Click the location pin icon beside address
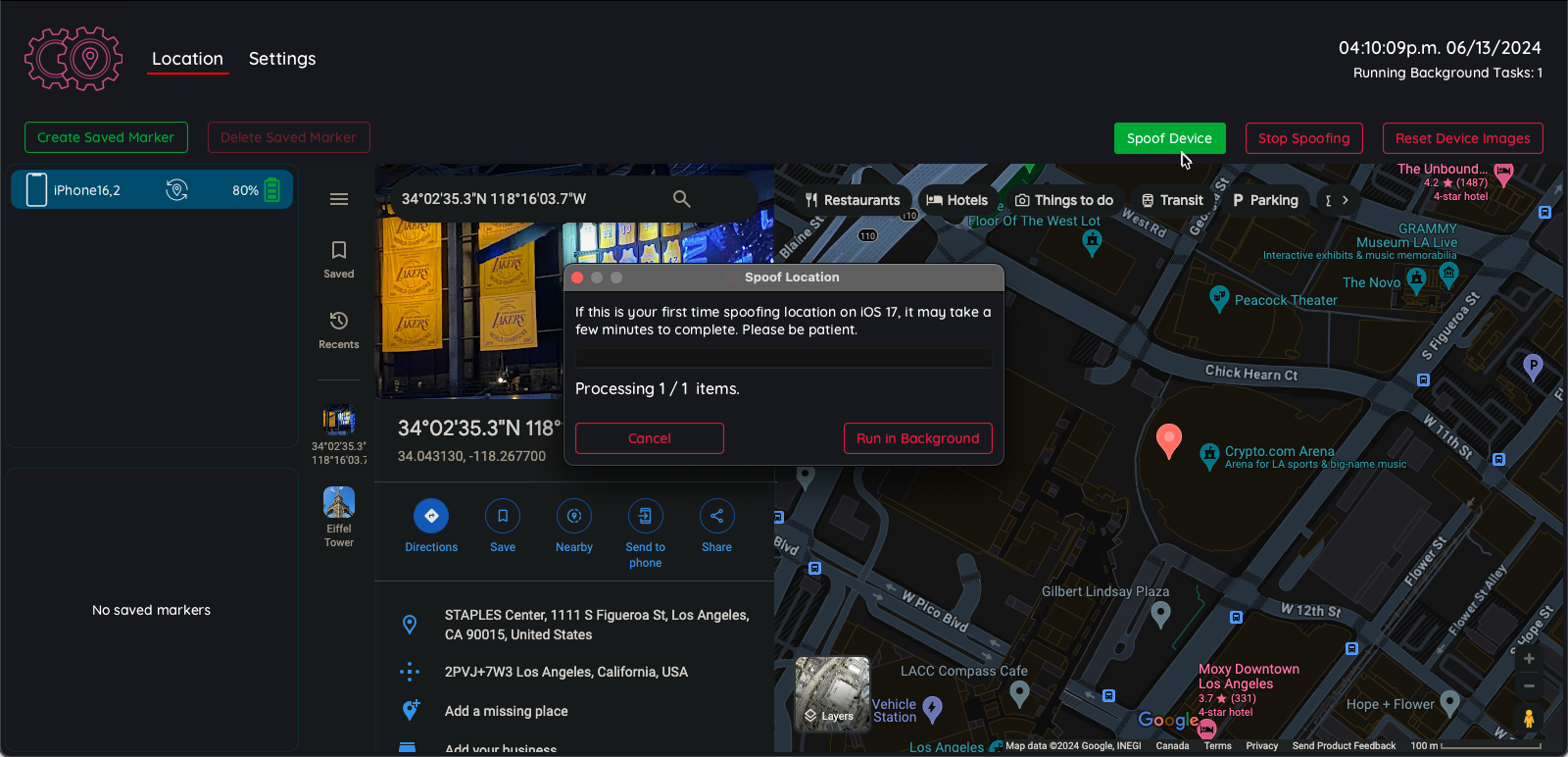This screenshot has height=757, width=1568. (x=410, y=625)
